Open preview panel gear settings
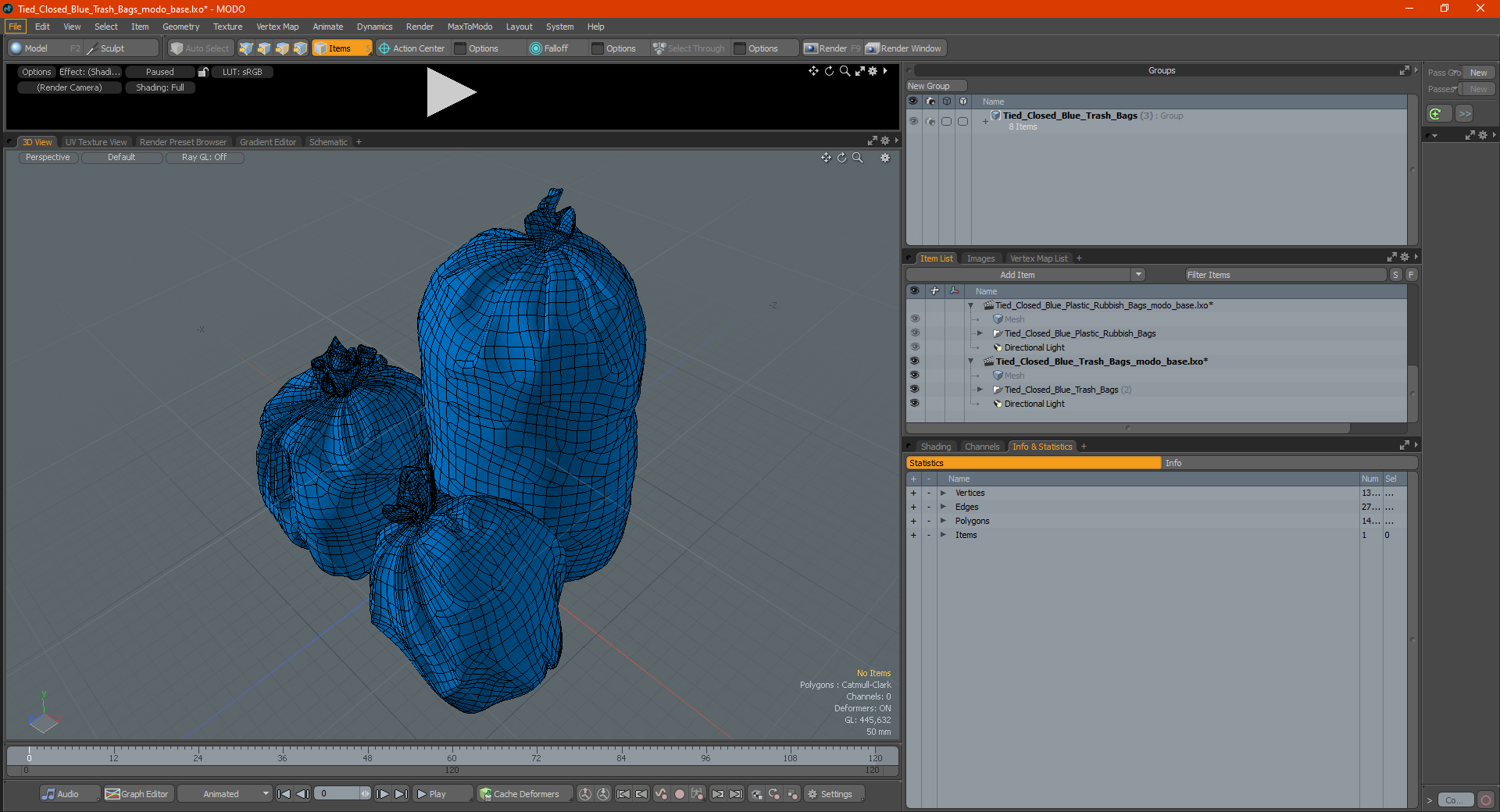The image size is (1500, 812). (x=873, y=71)
